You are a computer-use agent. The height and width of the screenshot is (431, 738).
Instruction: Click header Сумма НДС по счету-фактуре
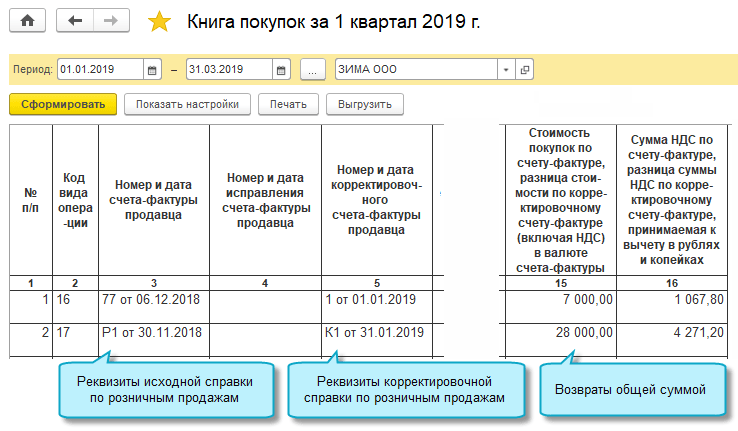tap(672, 200)
